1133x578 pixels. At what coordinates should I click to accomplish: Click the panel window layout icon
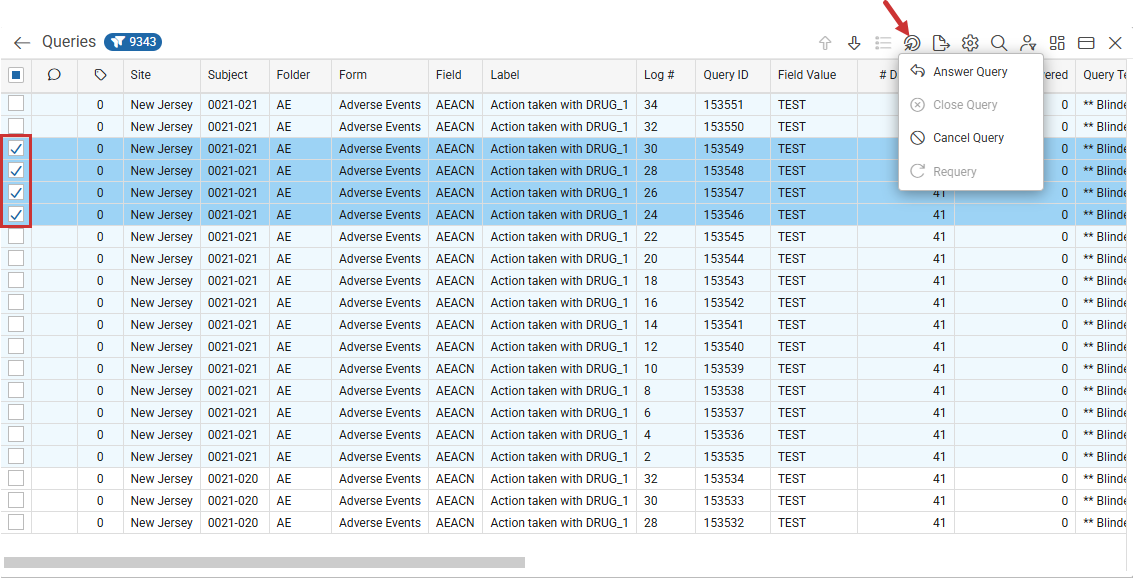1086,43
